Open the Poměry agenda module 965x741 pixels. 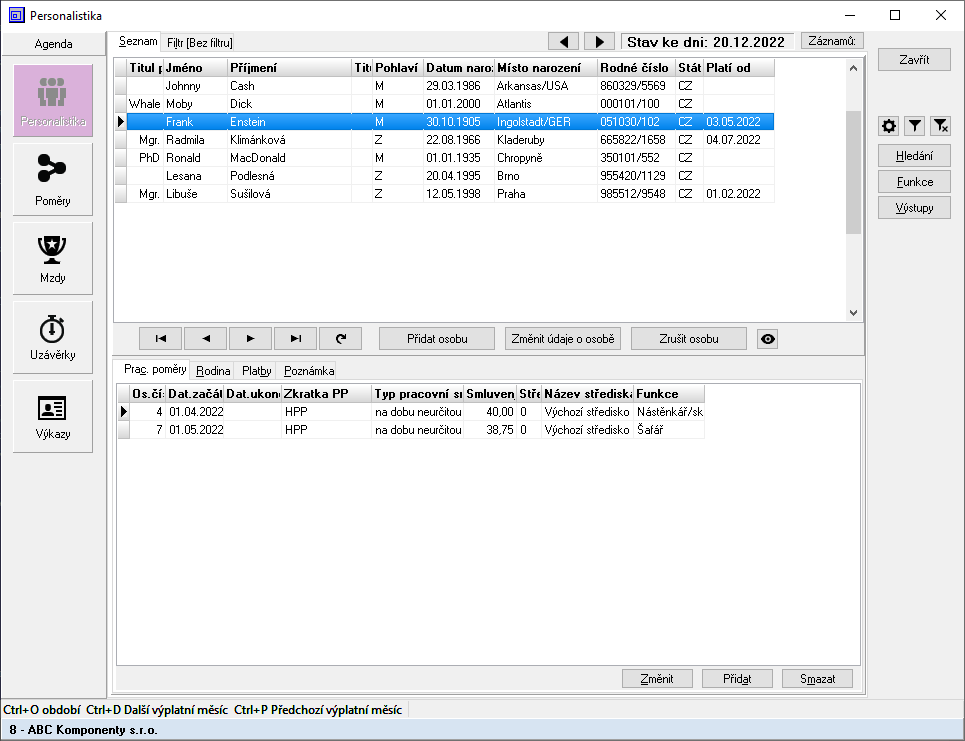point(53,179)
